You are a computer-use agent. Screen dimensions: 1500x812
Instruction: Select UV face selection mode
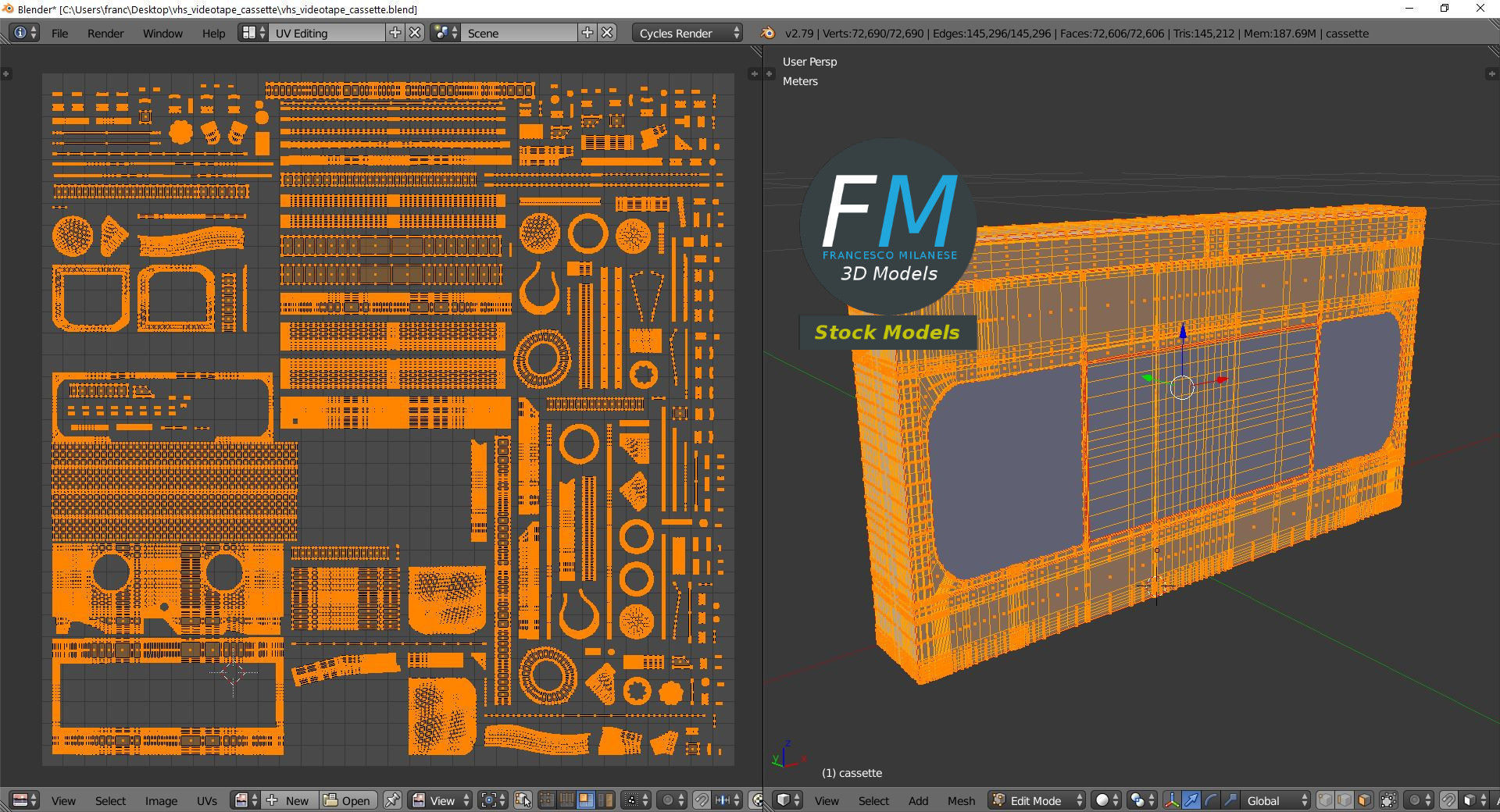pos(585,800)
